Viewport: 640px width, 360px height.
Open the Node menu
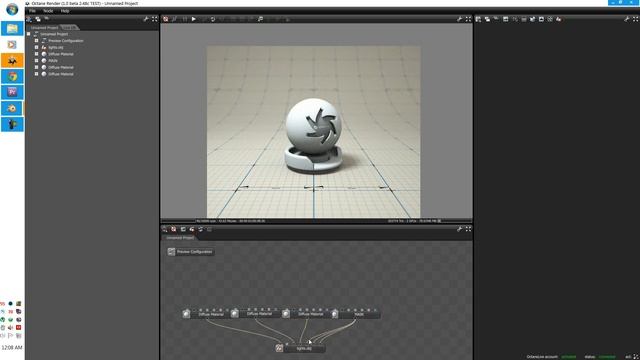[x=48, y=11]
